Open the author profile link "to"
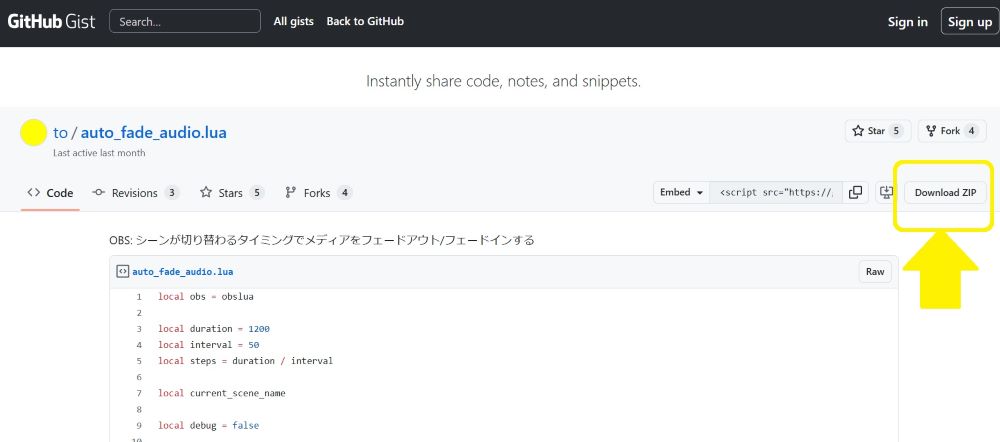The width and height of the screenshot is (1000, 442). [x=60, y=133]
